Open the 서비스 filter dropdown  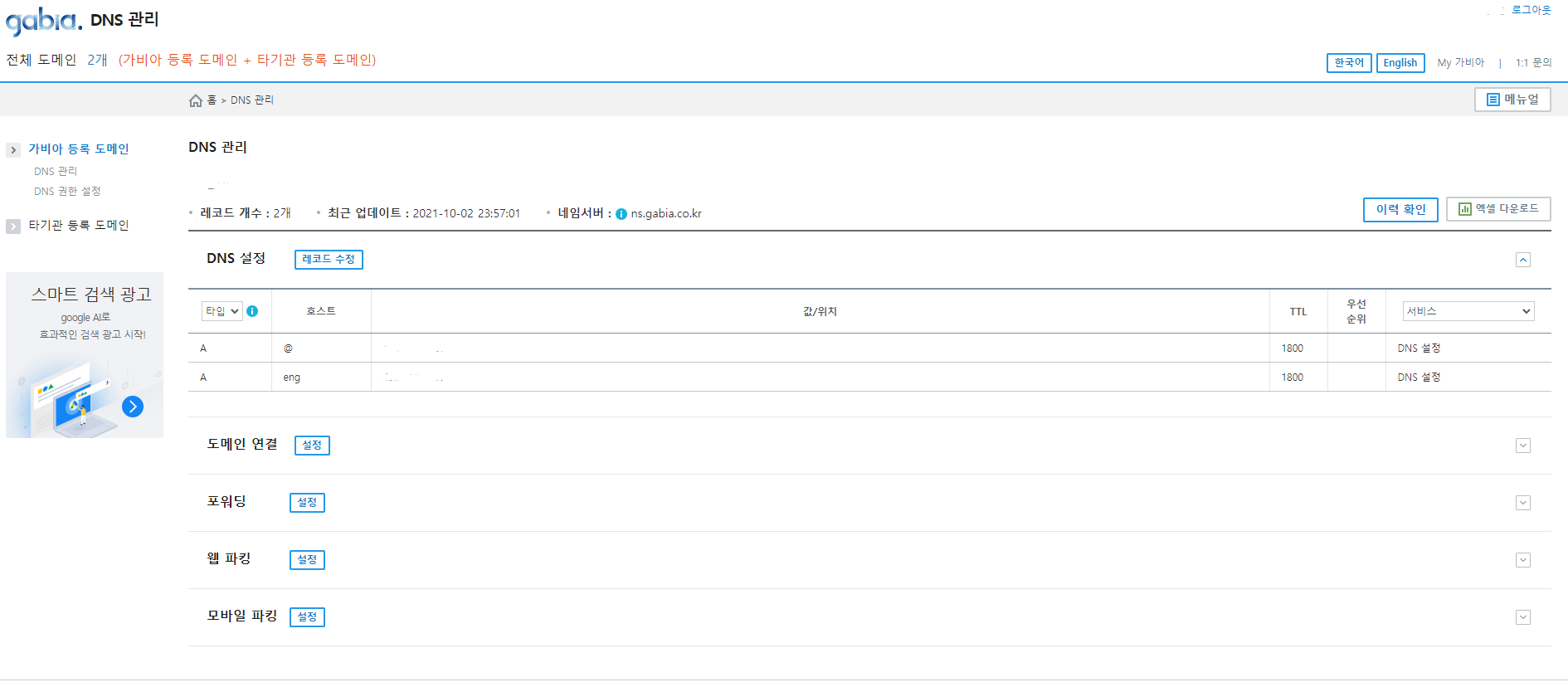coord(1468,311)
